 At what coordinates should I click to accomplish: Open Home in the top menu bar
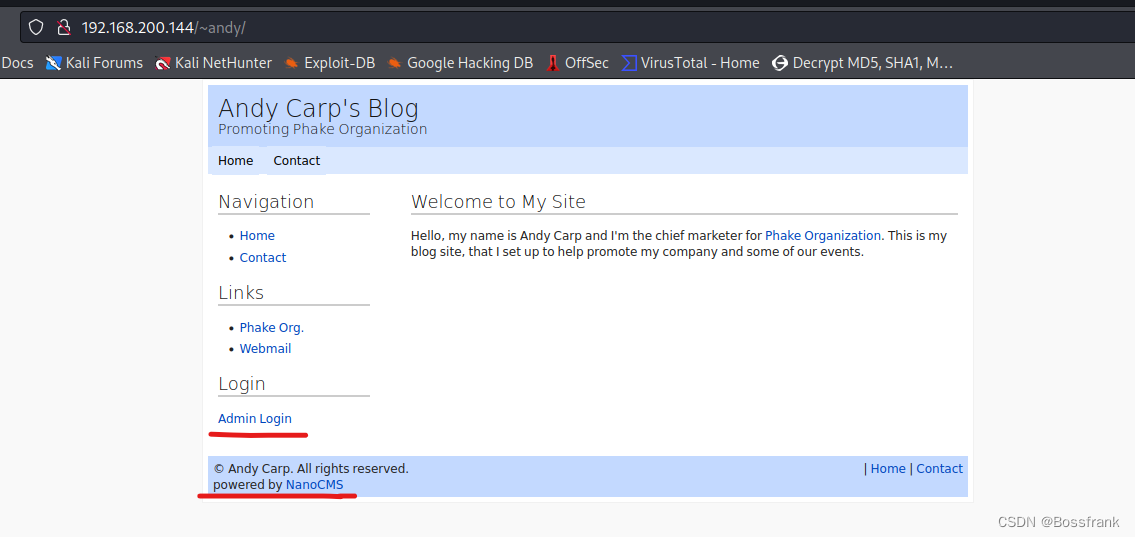click(x=236, y=161)
